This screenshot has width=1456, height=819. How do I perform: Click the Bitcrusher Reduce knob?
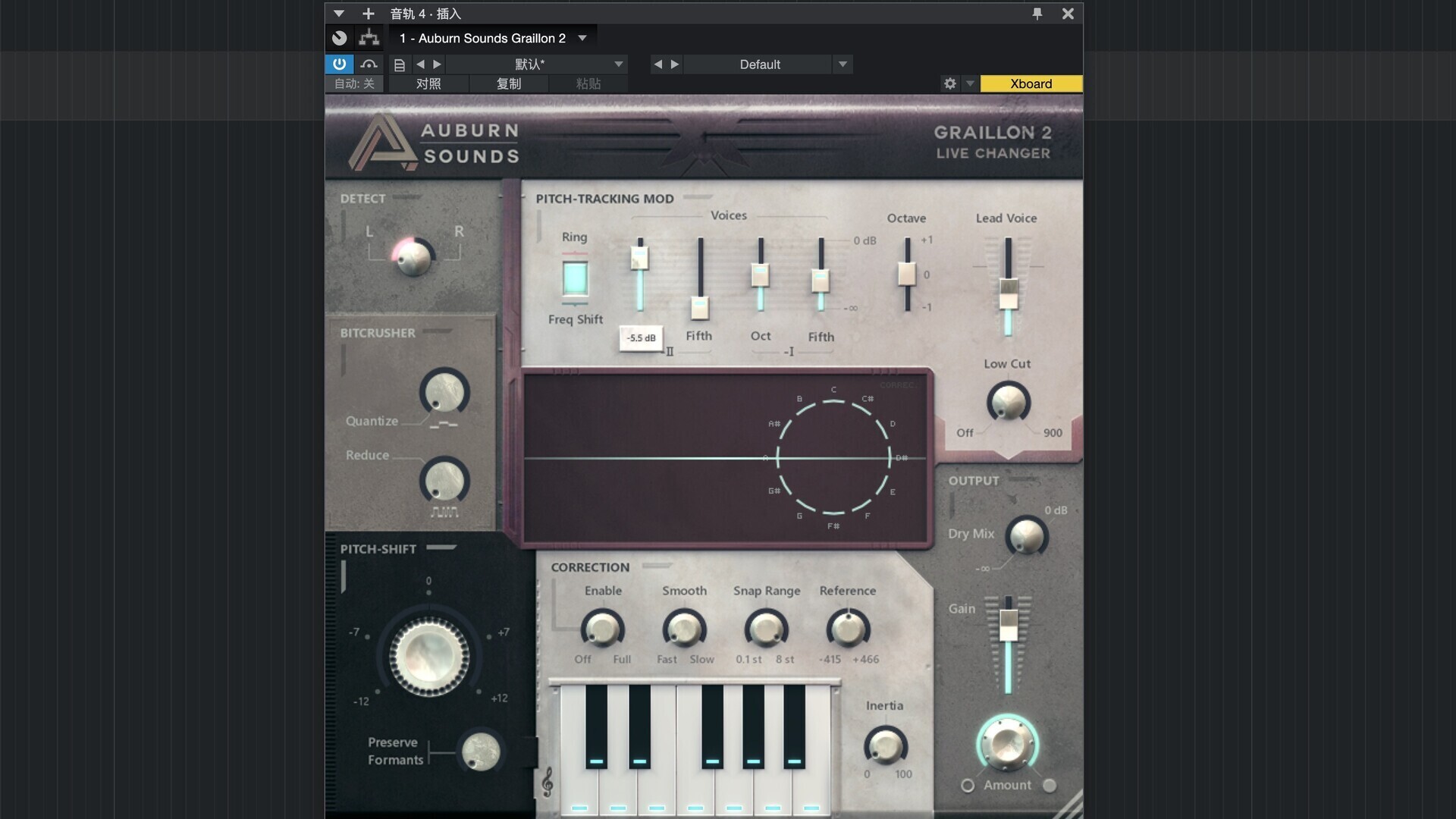[444, 480]
